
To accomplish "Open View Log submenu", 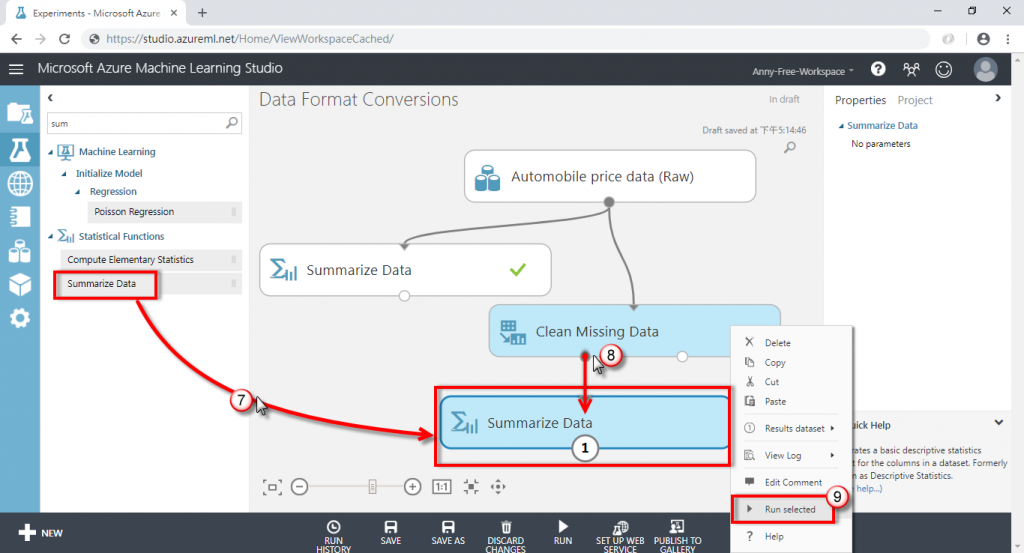I will pos(791,455).
